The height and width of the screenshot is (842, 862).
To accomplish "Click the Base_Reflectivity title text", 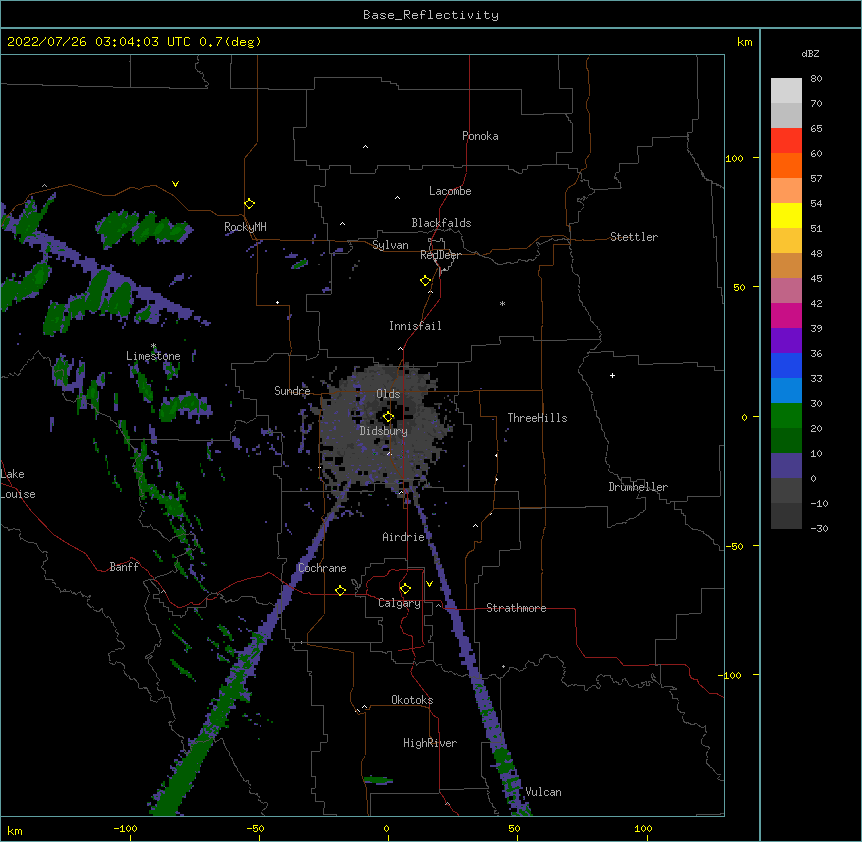I will (x=431, y=15).
